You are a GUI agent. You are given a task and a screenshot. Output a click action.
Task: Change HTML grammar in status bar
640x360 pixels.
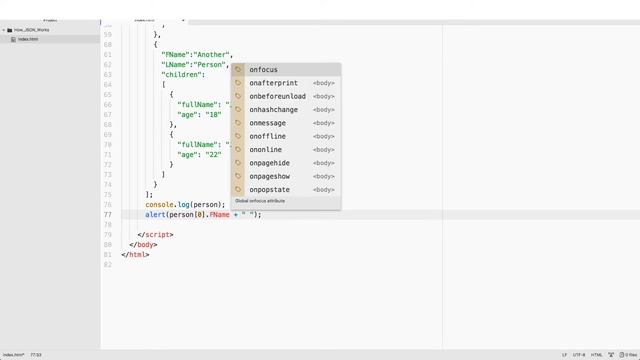pyautogui.click(x=596, y=355)
